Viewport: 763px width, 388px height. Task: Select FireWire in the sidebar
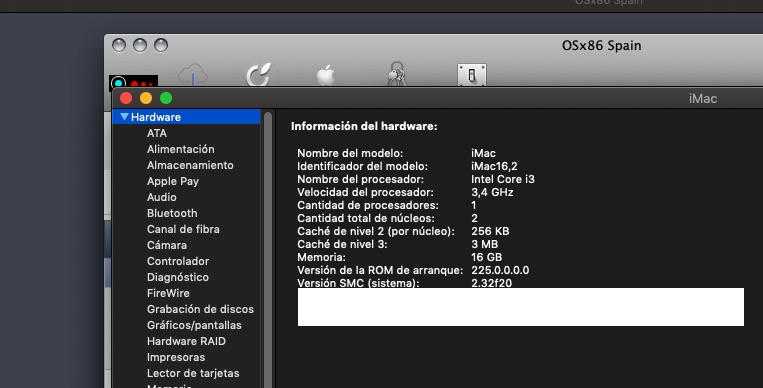[168, 293]
